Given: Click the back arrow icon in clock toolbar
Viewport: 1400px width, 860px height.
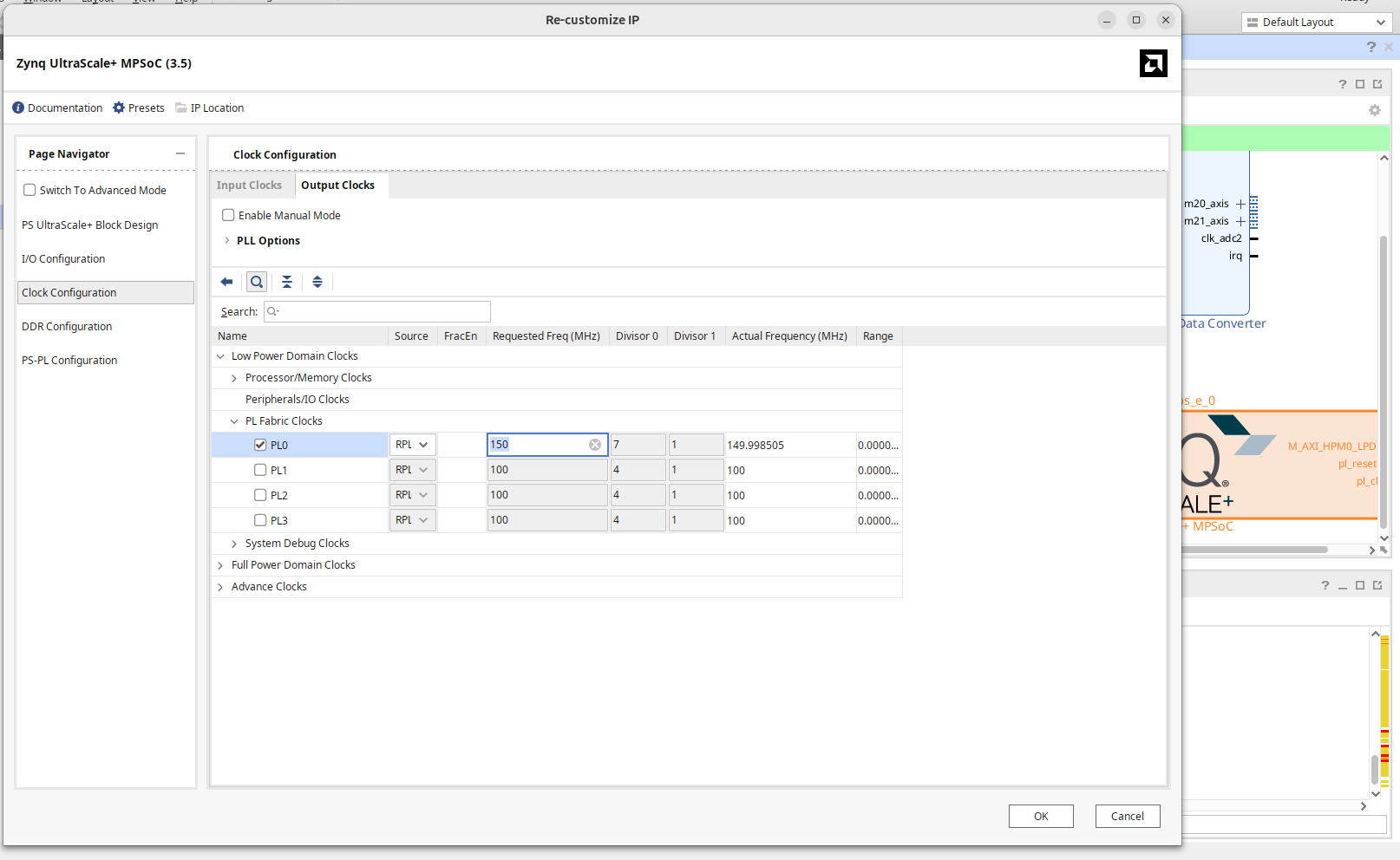Looking at the screenshot, I should click(x=226, y=282).
